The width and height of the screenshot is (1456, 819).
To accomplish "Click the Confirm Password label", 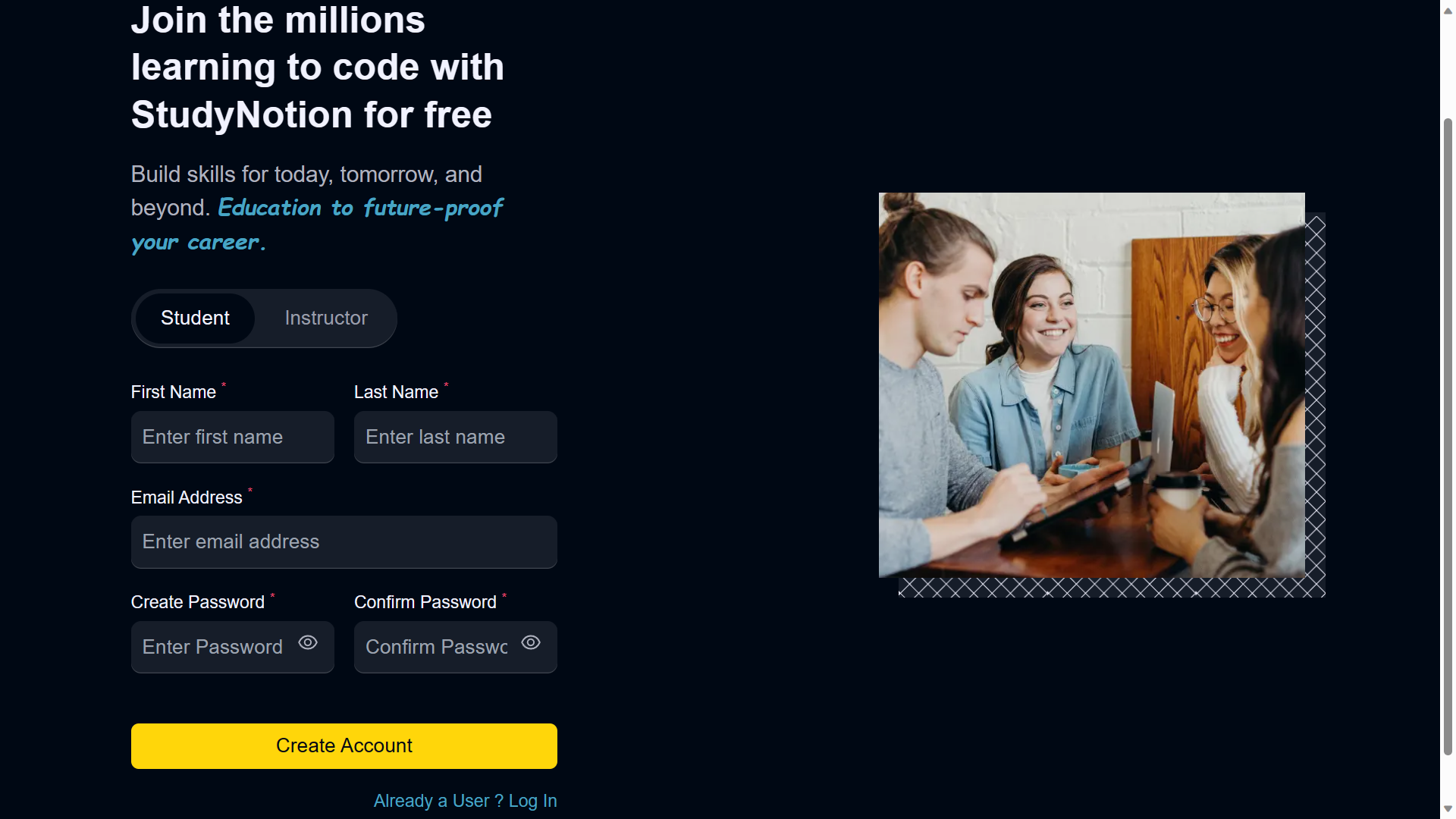I will (425, 602).
